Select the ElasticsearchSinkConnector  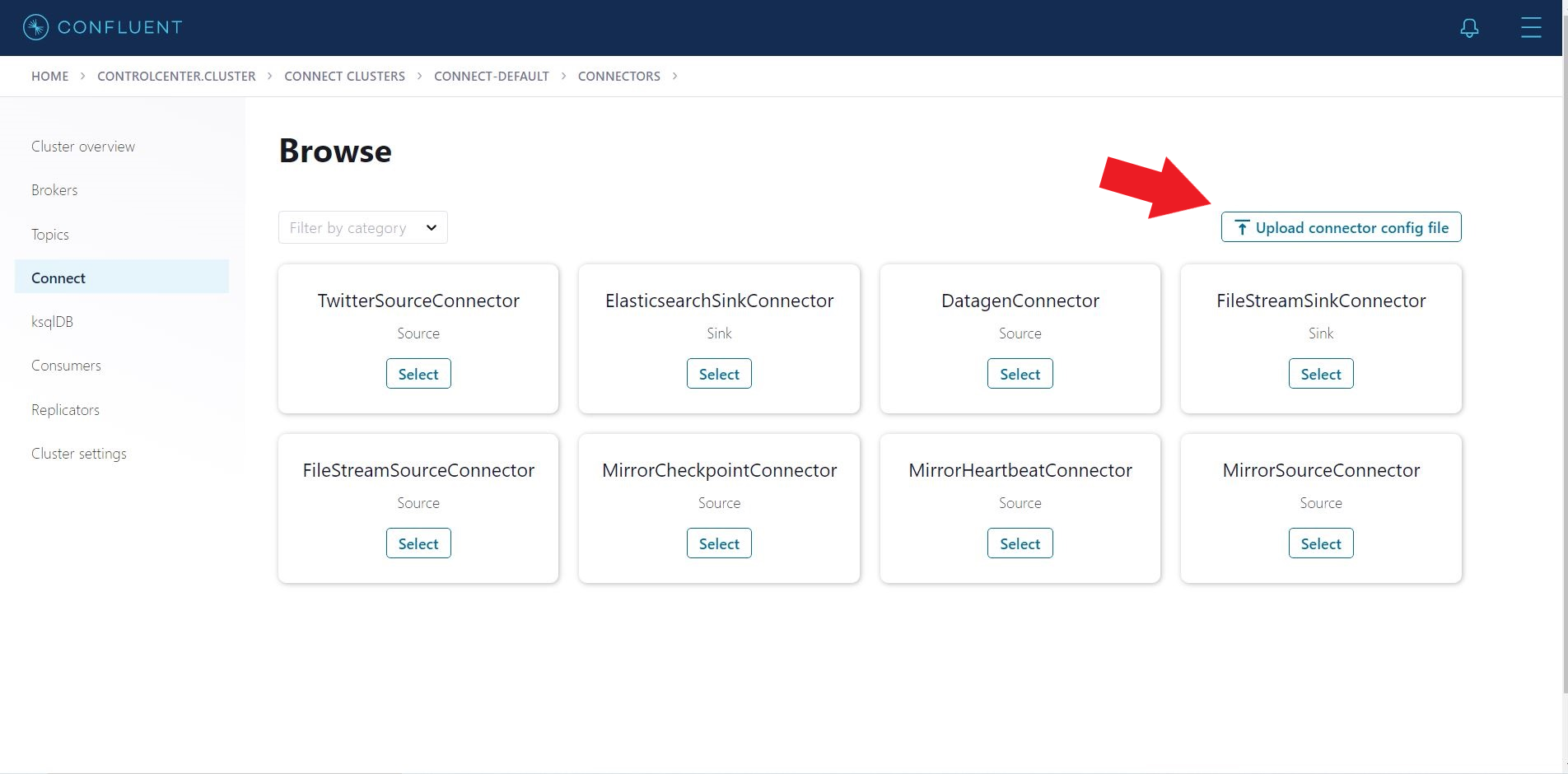point(719,374)
